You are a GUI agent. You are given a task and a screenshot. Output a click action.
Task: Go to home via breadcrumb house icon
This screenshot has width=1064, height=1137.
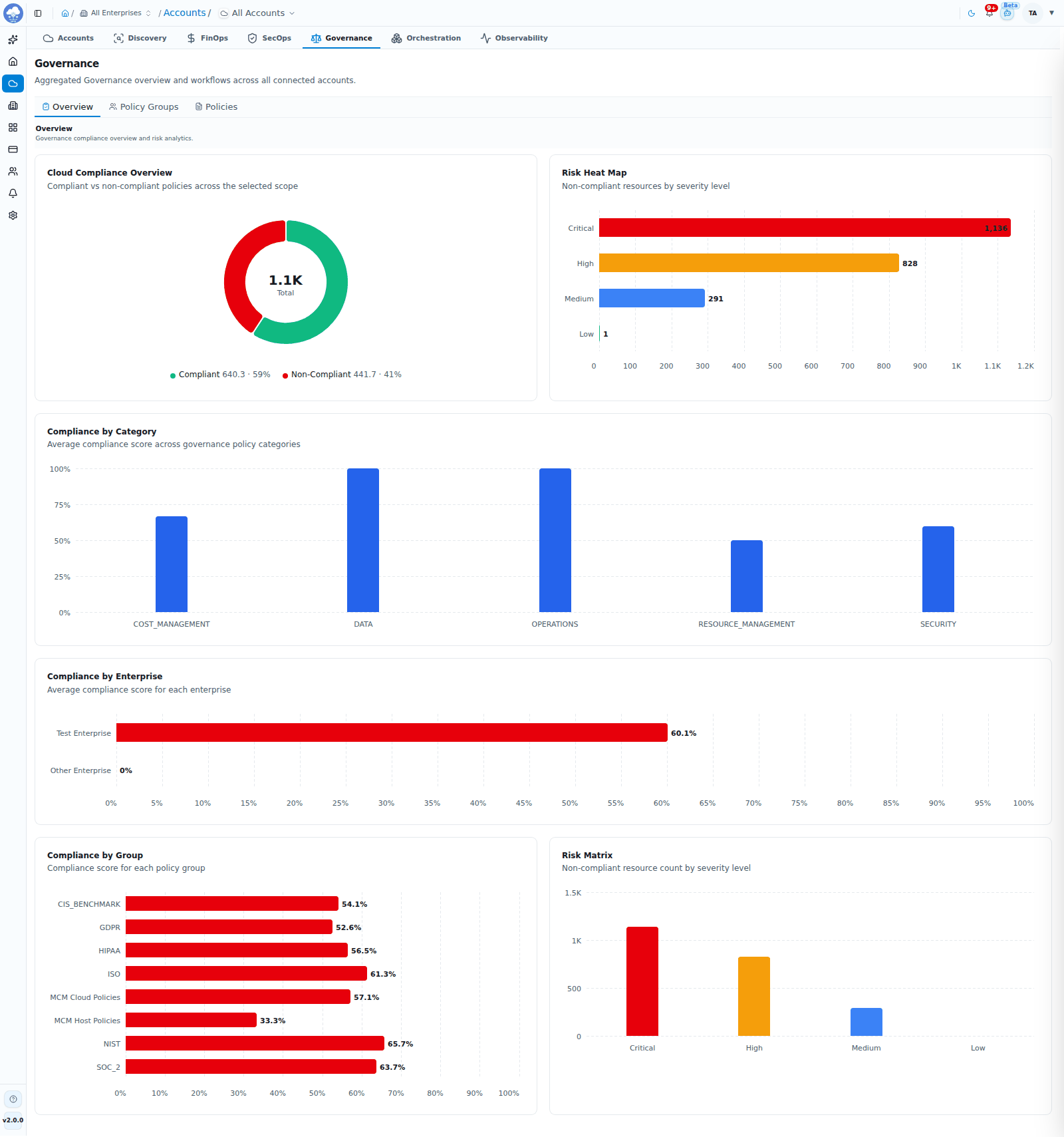click(65, 13)
